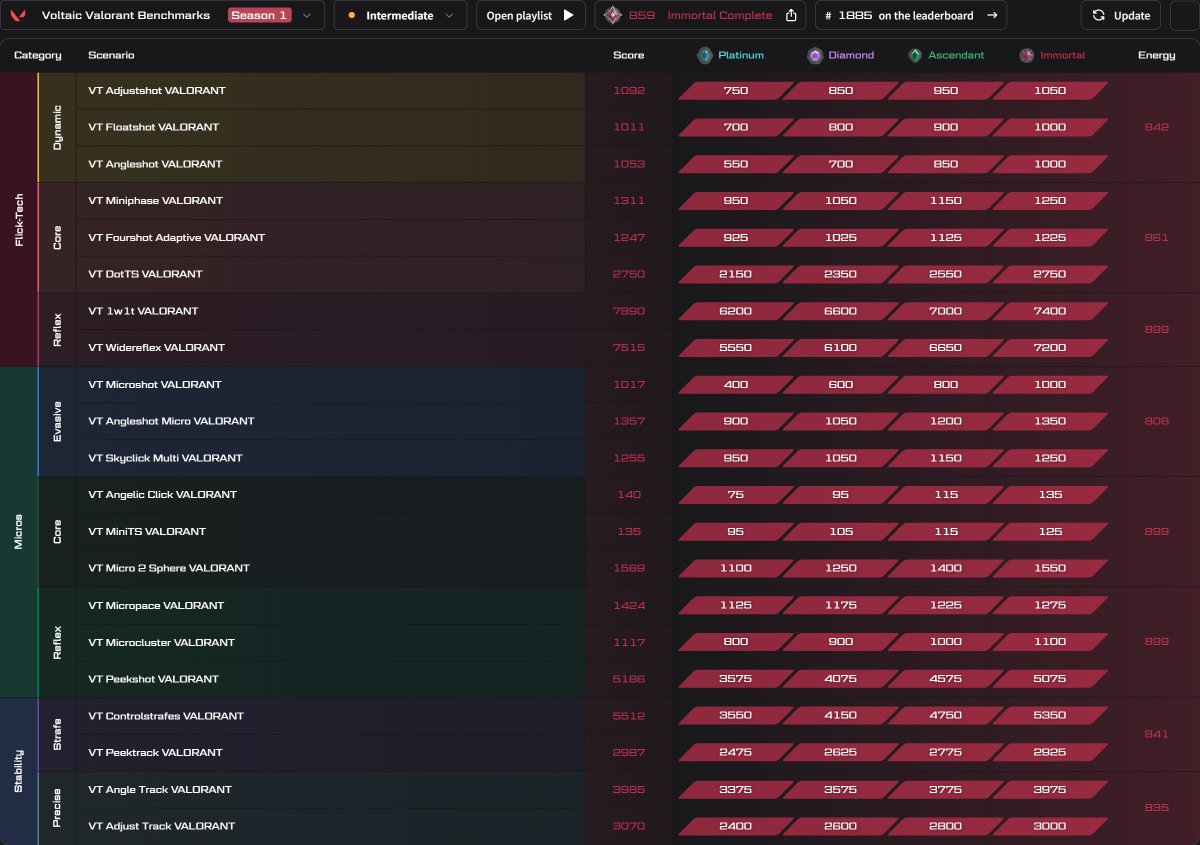Click the Scenario column header

click(x=111, y=55)
